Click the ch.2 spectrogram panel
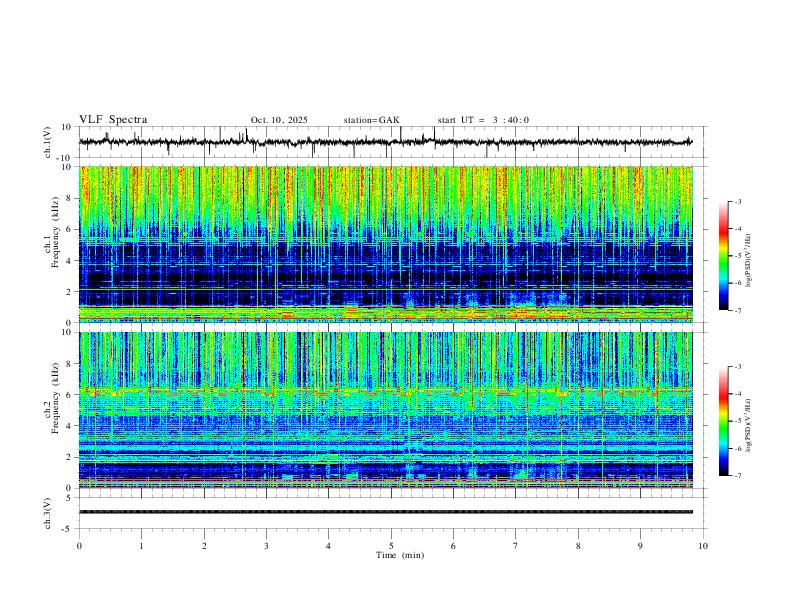This screenshot has width=792, height=612. tap(386, 410)
